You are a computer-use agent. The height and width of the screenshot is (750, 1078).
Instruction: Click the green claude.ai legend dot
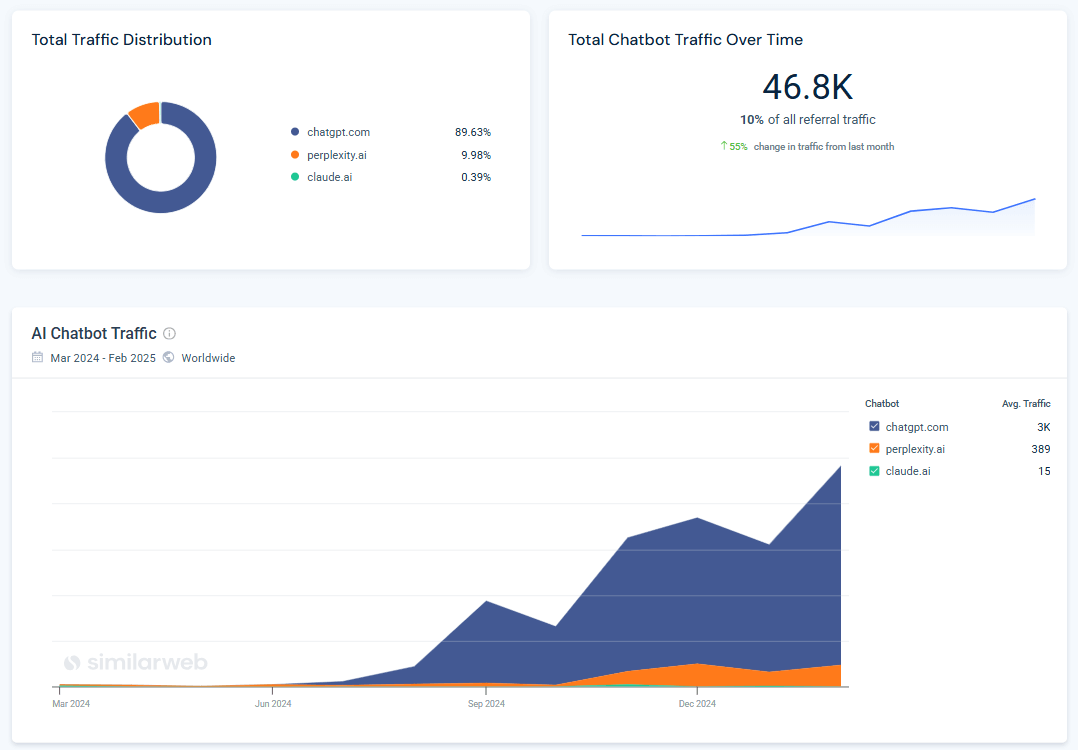coord(293,177)
